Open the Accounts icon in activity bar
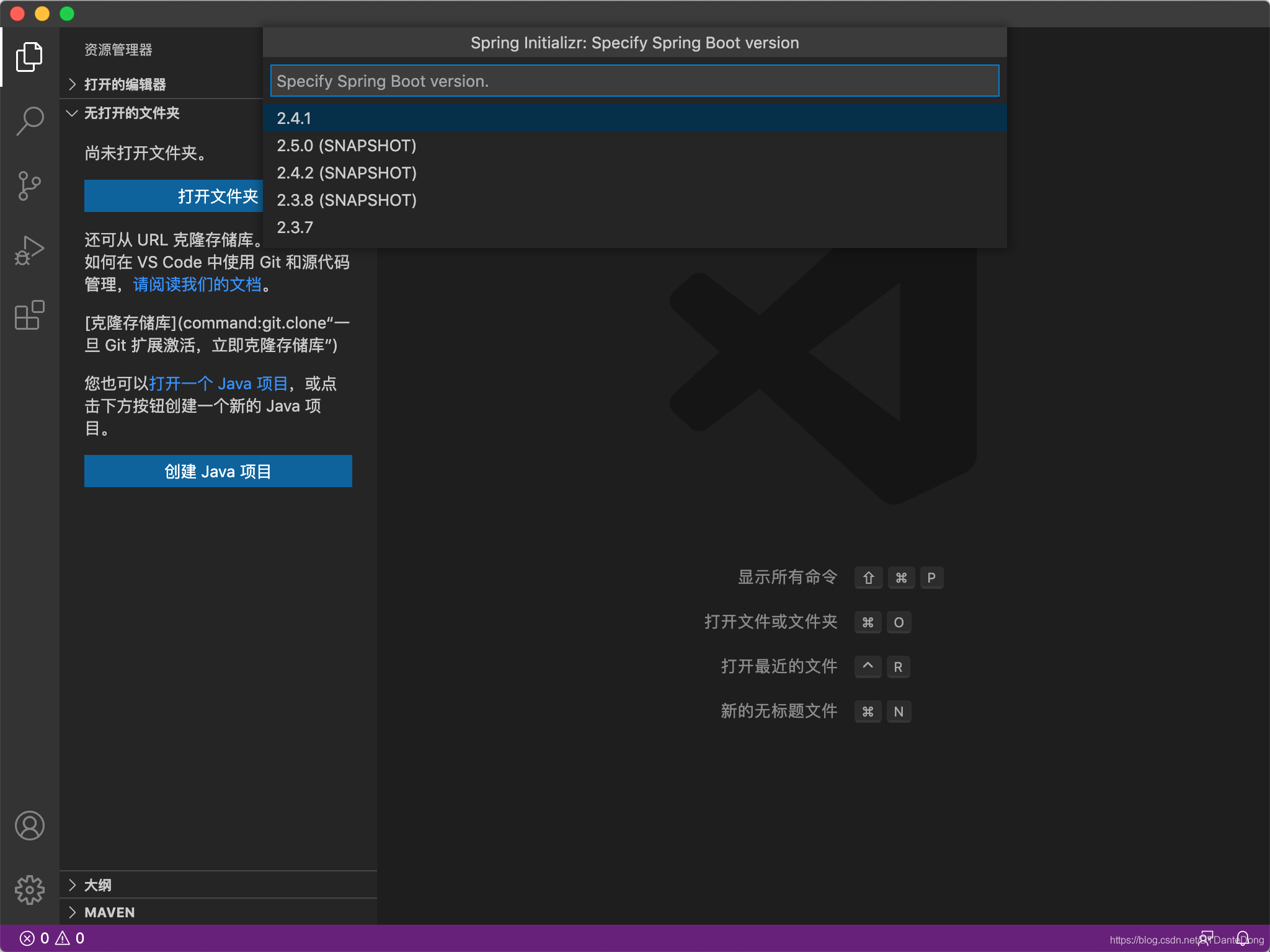Image resolution: width=1270 pixels, height=952 pixels. click(29, 826)
